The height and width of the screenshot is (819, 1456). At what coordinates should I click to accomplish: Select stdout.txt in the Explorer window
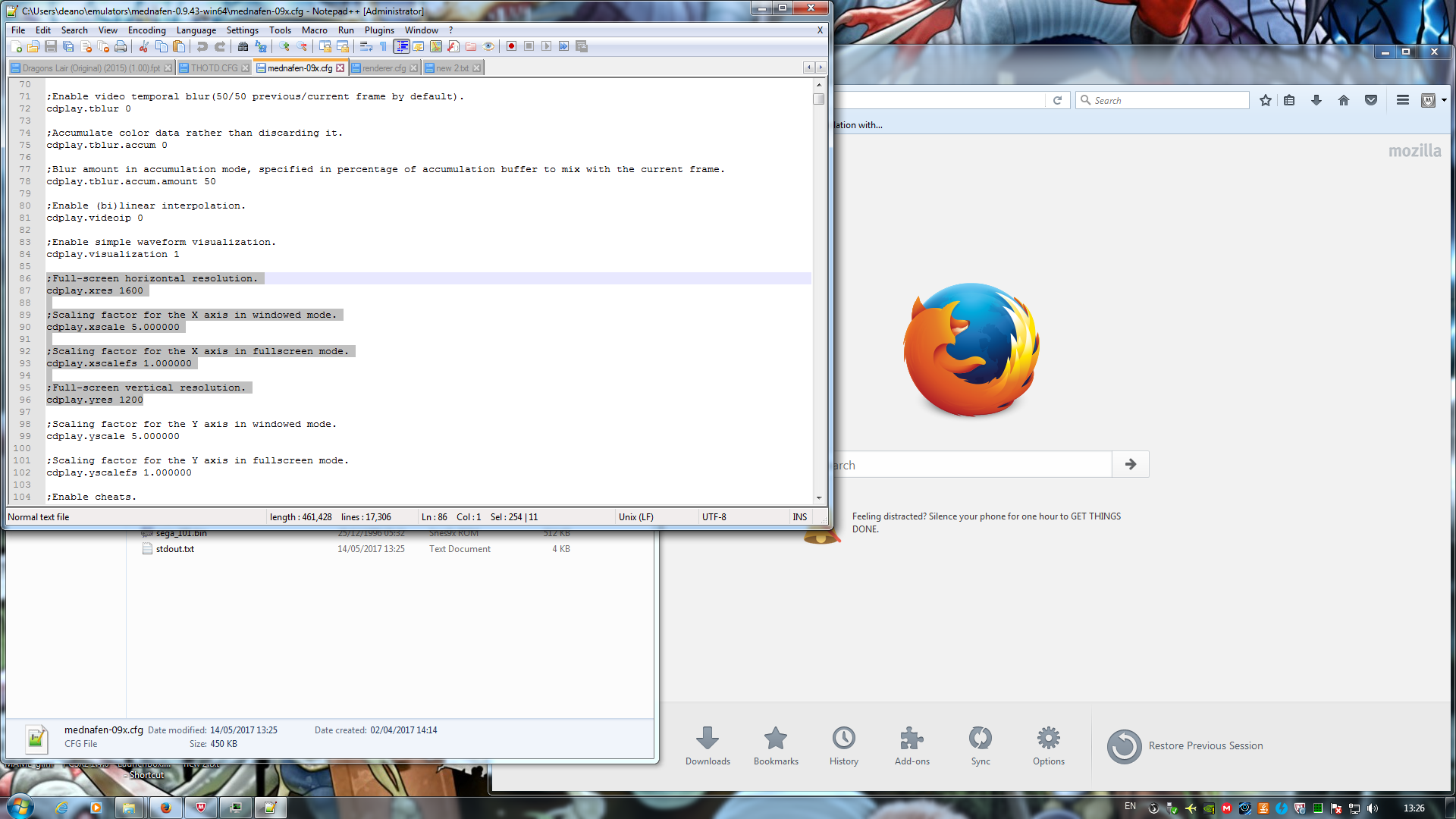pyautogui.click(x=174, y=549)
